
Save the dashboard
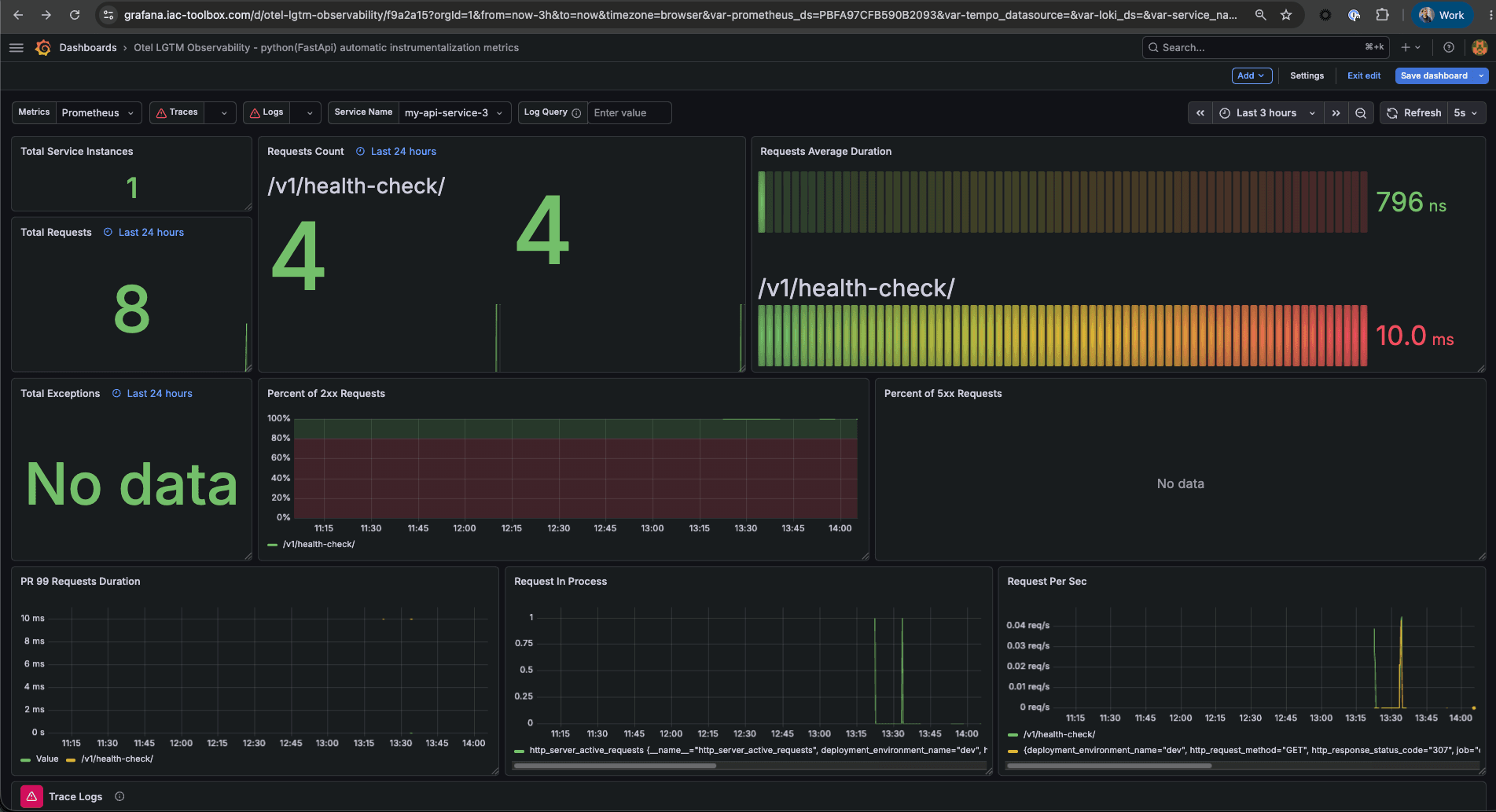(x=1434, y=76)
